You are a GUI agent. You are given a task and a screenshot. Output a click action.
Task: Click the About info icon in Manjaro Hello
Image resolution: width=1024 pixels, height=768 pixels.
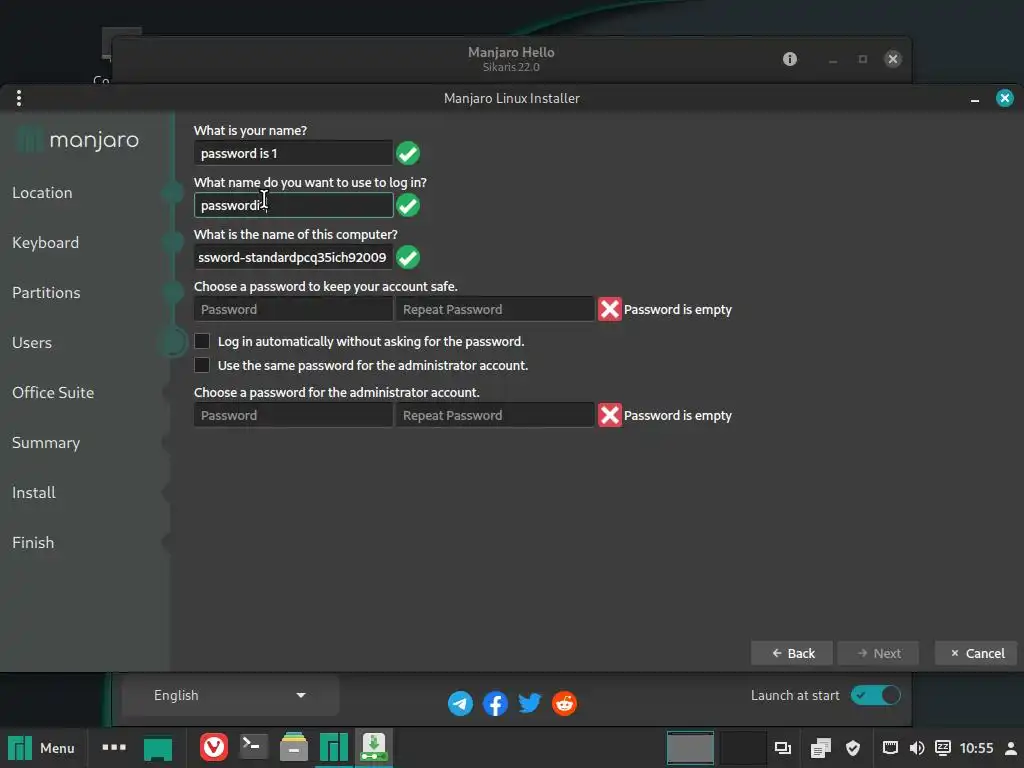tap(790, 59)
